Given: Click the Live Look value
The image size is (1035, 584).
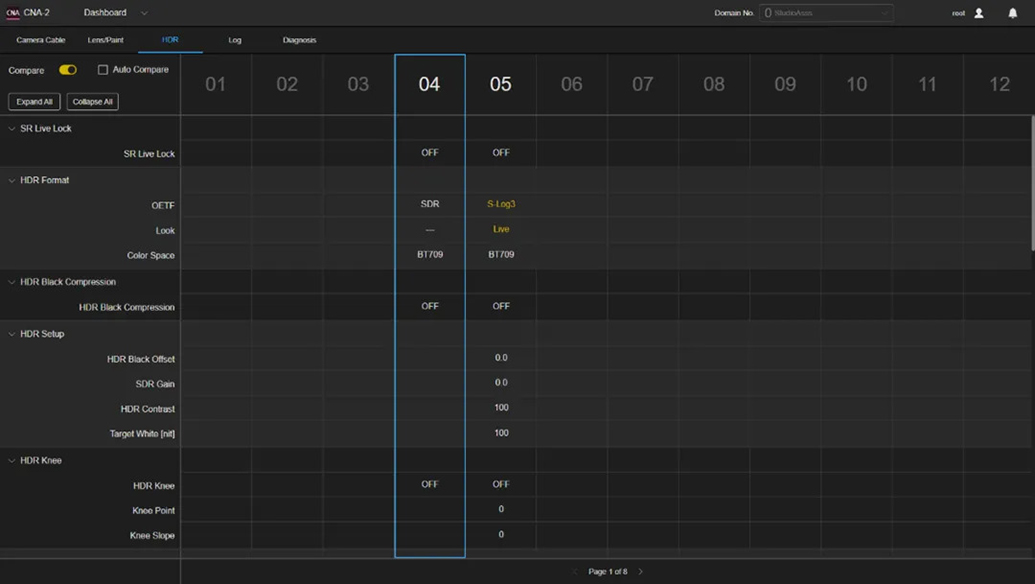Looking at the screenshot, I should point(501,229).
